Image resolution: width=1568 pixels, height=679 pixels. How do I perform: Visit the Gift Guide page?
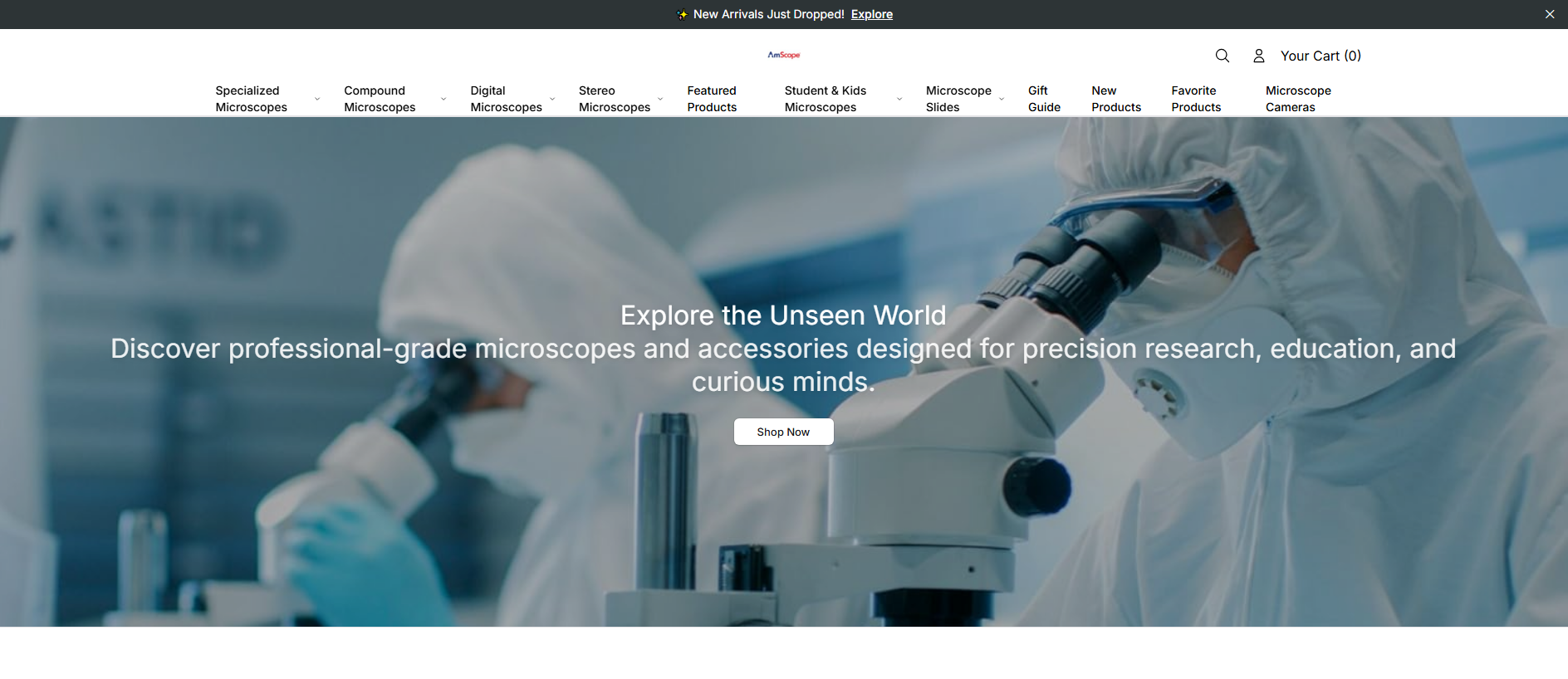click(1044, 99)
